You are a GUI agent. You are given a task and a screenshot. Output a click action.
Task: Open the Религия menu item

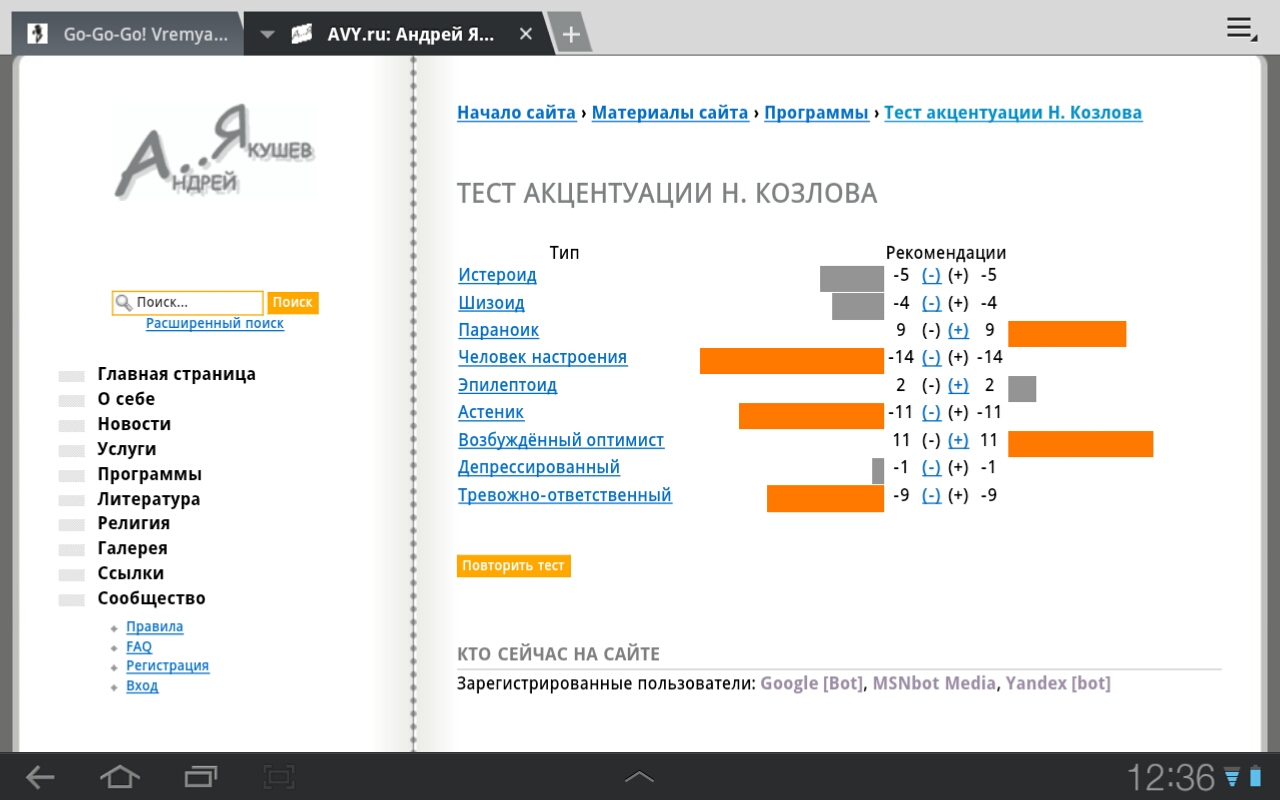[x=133, y=523]
